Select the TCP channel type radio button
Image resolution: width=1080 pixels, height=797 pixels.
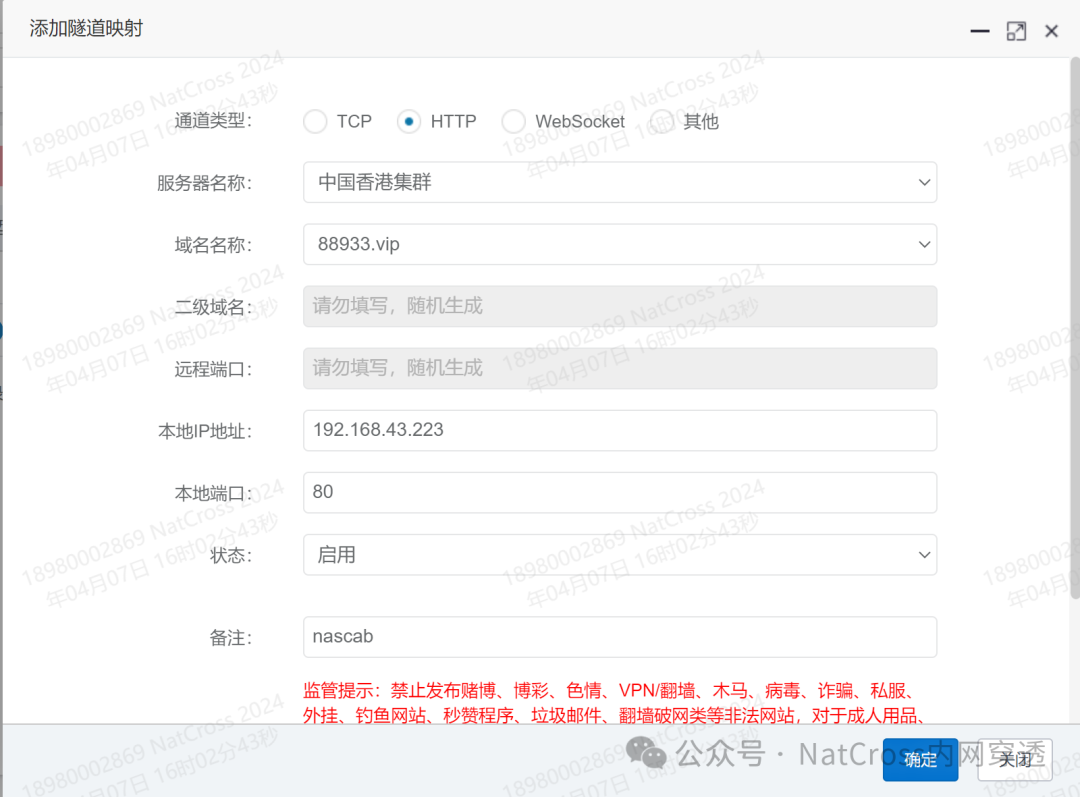click(315, 121)
